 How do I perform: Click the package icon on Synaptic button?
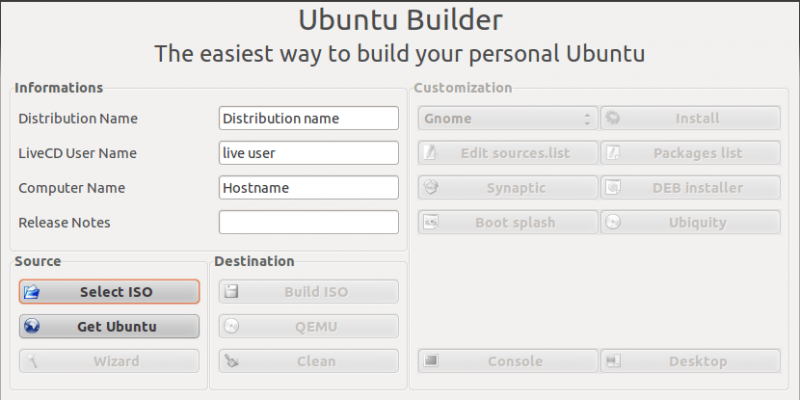coord(431,188)
